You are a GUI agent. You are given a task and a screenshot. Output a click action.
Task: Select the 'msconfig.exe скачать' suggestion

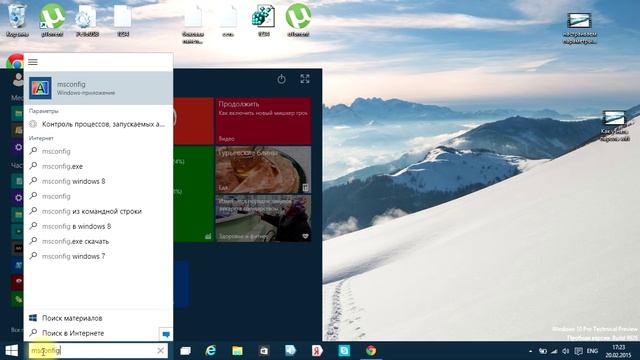[x=98, y=241]
